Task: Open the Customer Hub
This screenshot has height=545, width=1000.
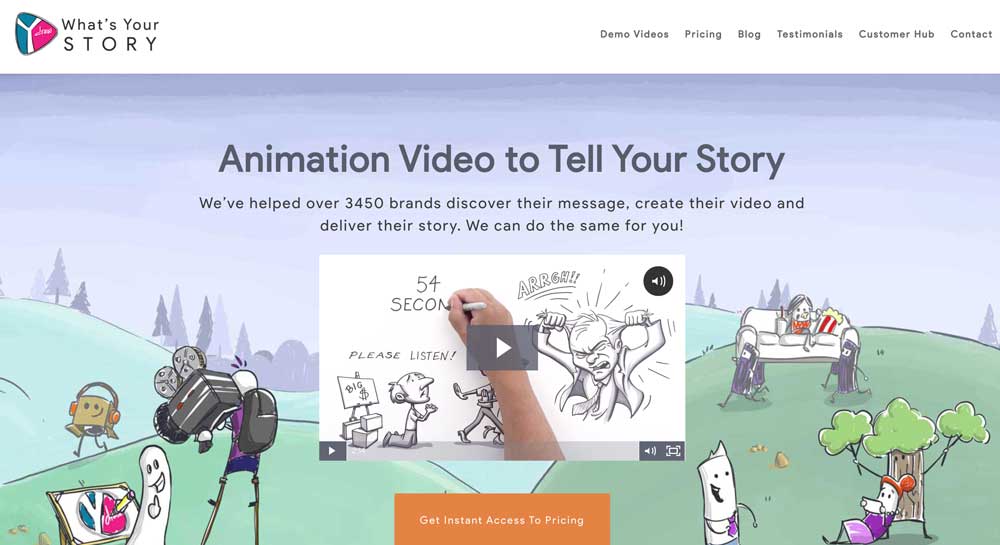Action: tap(896, 34)
